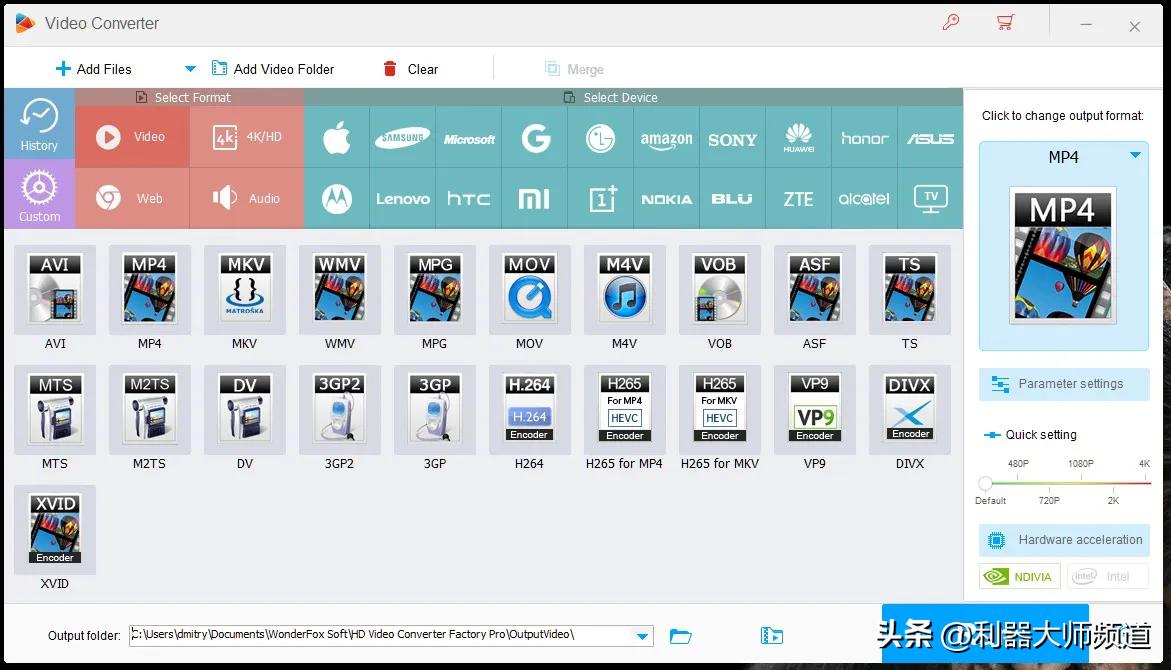The width and height of the screenshot is (1171, 670).
Task: Pick the DIVX encoder
Action: [x=910, y=409]
